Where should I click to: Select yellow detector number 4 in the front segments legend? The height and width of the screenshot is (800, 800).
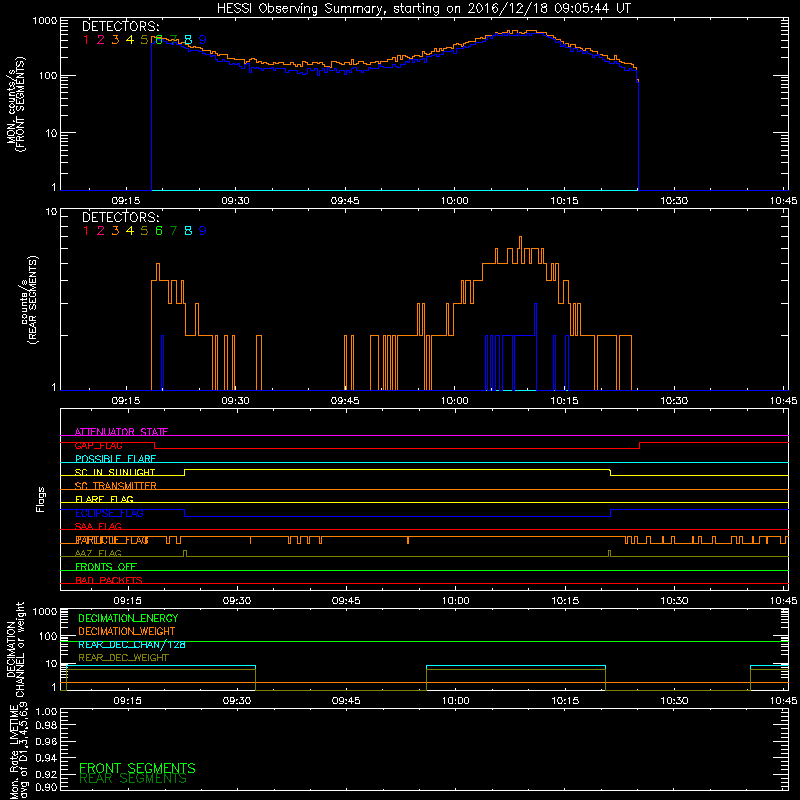point(130,39)
